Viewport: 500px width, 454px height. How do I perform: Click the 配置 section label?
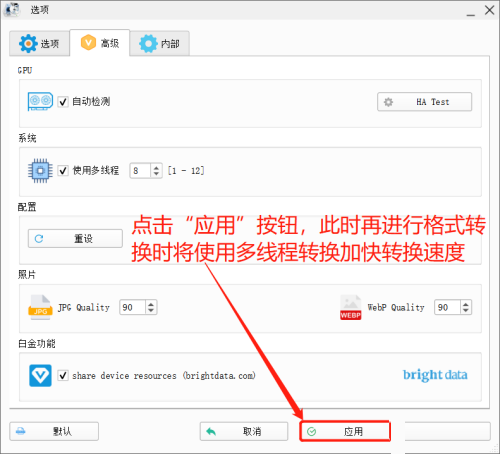pos(27,207)
